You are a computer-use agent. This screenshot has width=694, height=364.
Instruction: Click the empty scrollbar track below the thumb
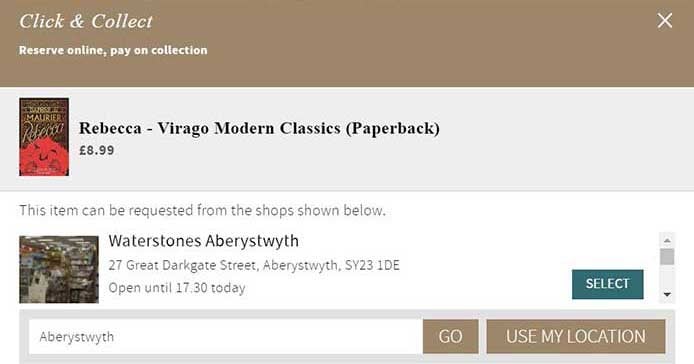(667, 276)
